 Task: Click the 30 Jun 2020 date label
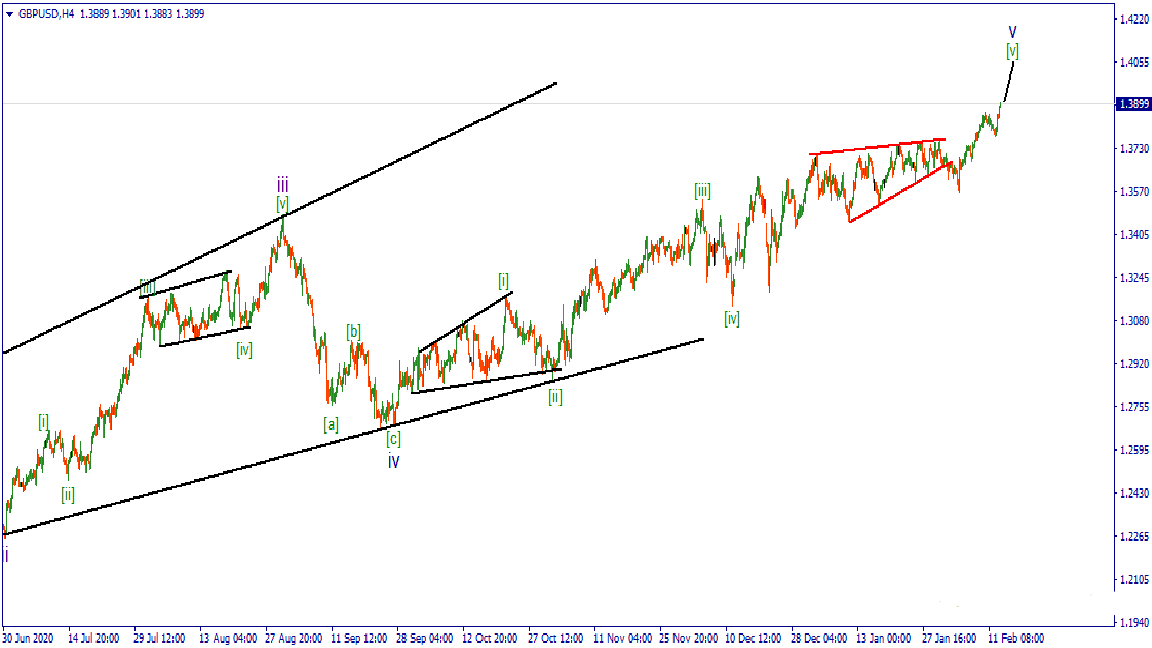pos(28,637)
